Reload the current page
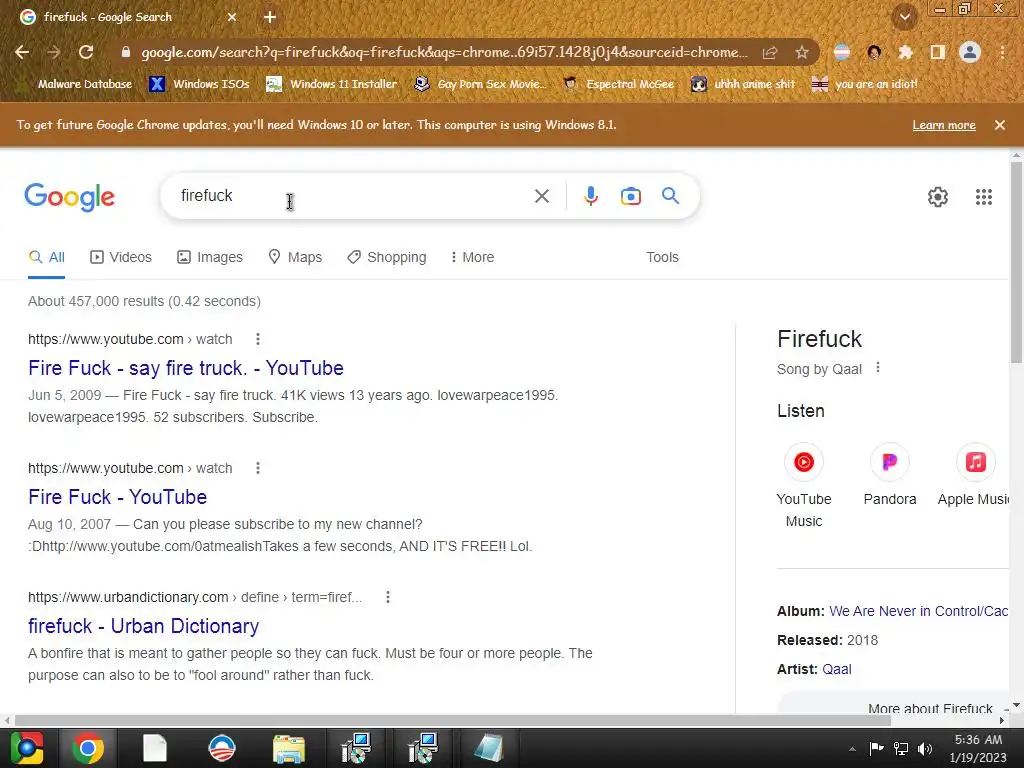The width and height of the screenshot is (1024, 768). (86, 52)
